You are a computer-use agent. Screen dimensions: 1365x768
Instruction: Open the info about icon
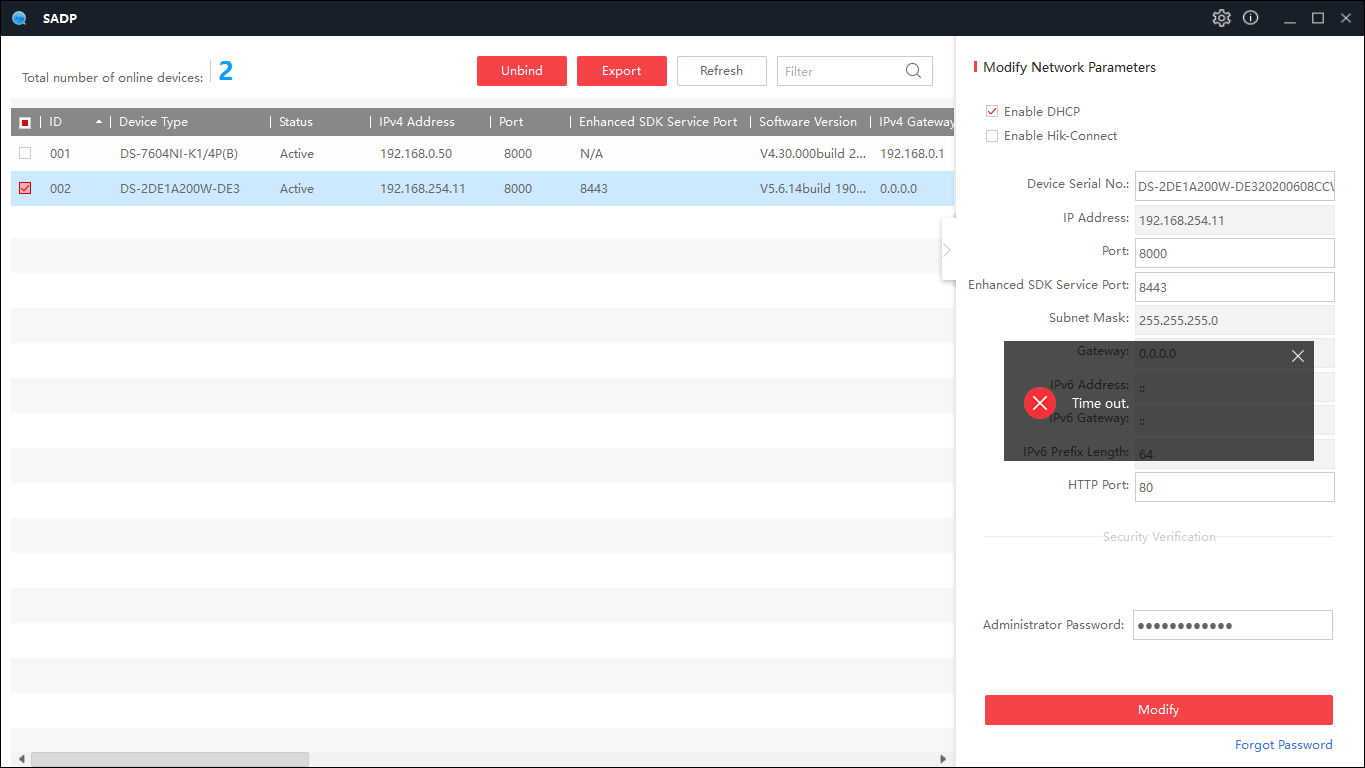pyautogui.click(x=1250, y=18)
